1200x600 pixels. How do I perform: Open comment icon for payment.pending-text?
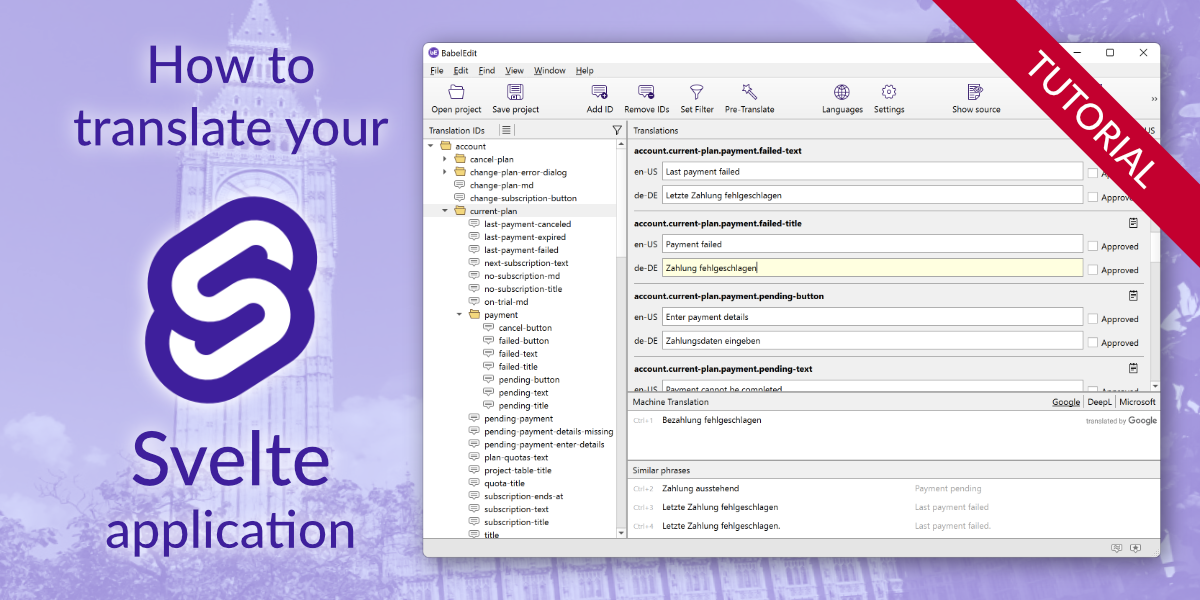pos(1133,369)
